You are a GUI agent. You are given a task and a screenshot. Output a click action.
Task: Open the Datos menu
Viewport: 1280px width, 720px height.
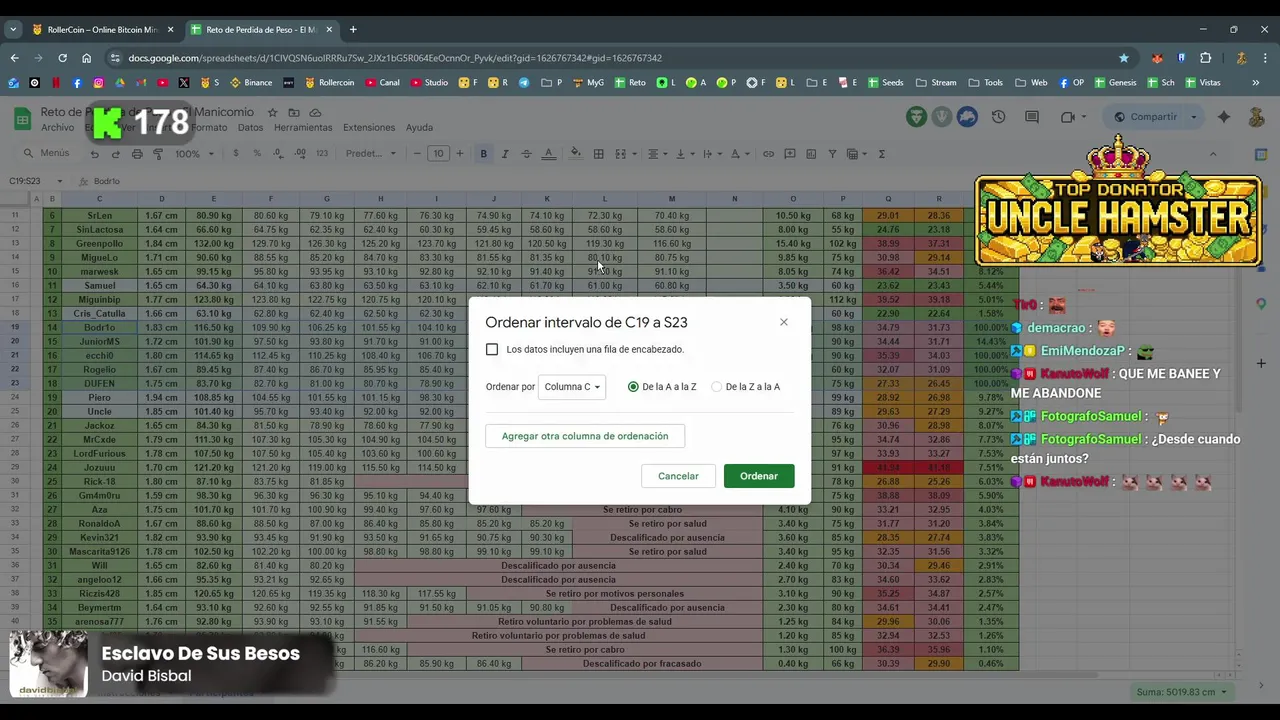[x=250, y=128]
